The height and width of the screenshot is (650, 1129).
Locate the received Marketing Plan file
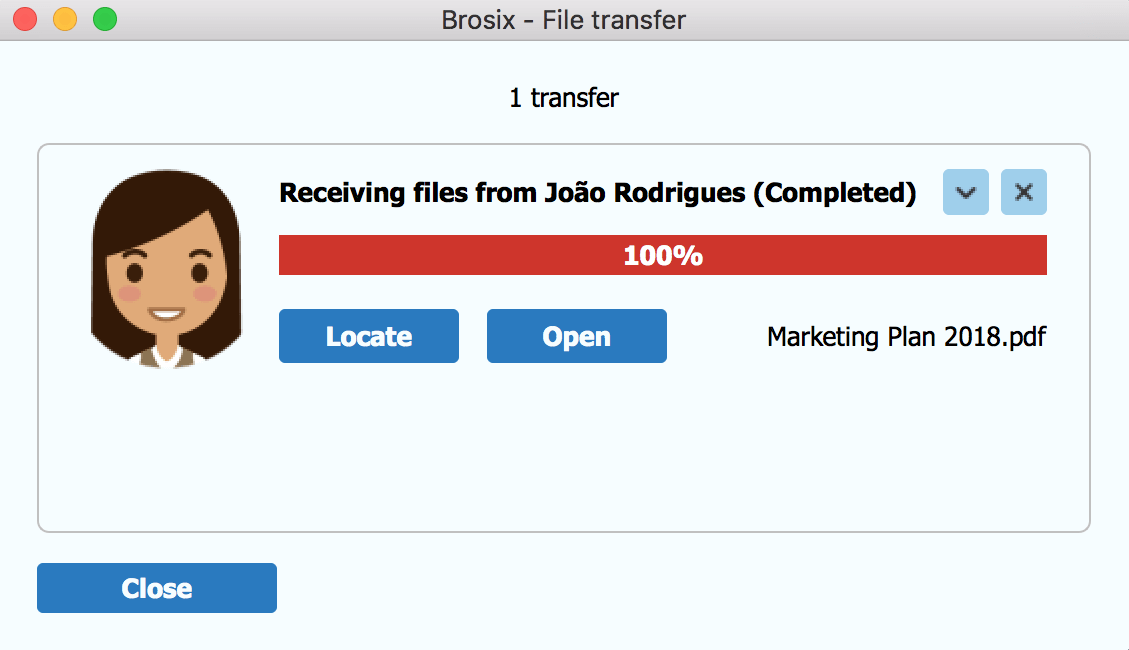pyautogui.click(x=369, y=336)
